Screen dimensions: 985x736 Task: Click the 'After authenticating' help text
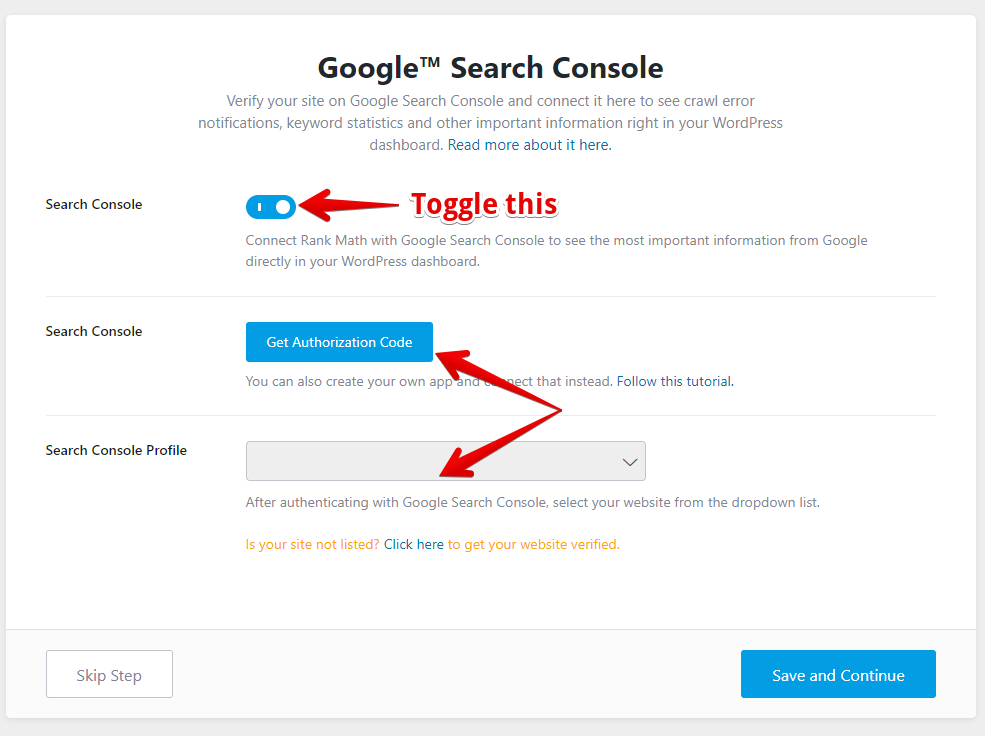coord(532,502)
